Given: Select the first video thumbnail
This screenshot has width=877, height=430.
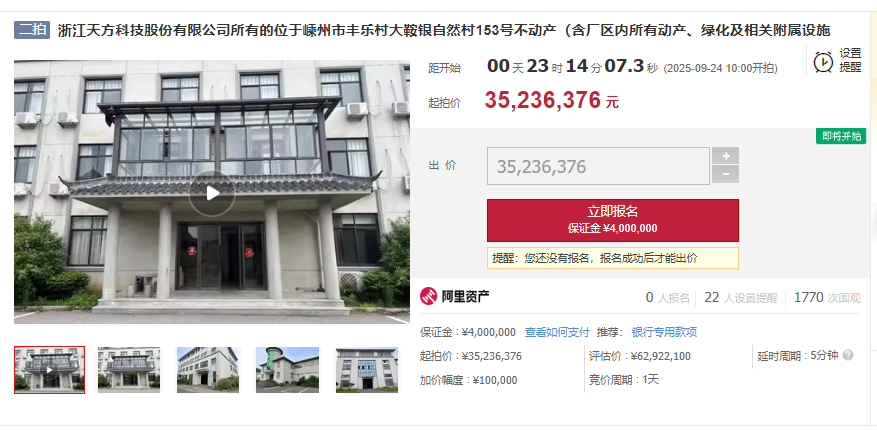Looking at the screenshot, I should (x=50, y=370).
